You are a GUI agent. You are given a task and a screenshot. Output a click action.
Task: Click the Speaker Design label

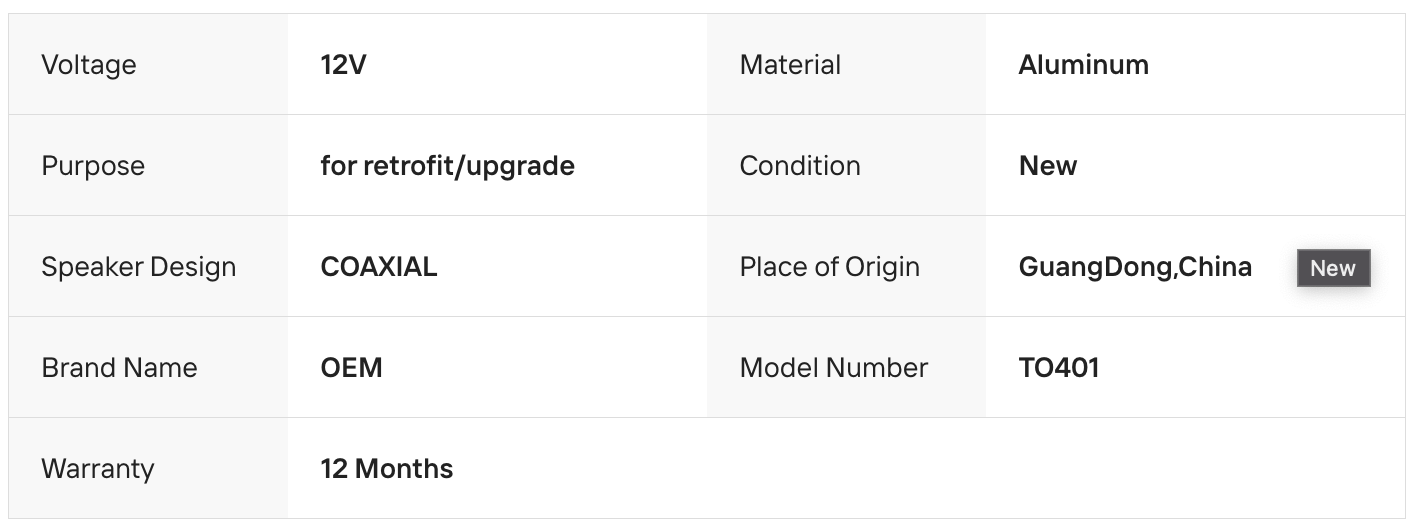[x=139, y=267]
